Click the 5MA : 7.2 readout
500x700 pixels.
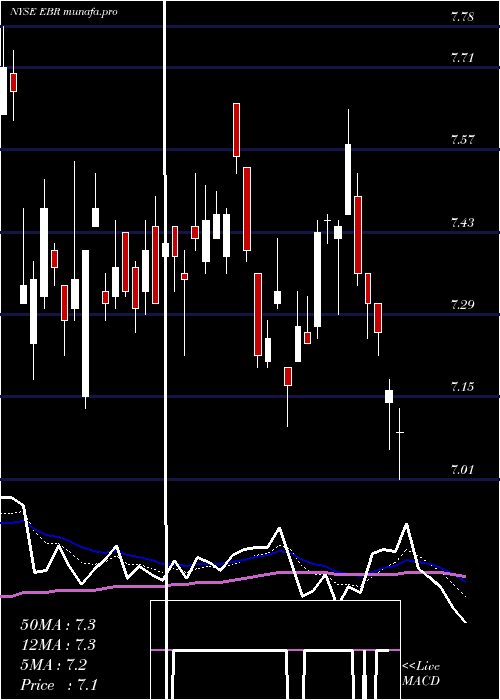click(54, 665)
